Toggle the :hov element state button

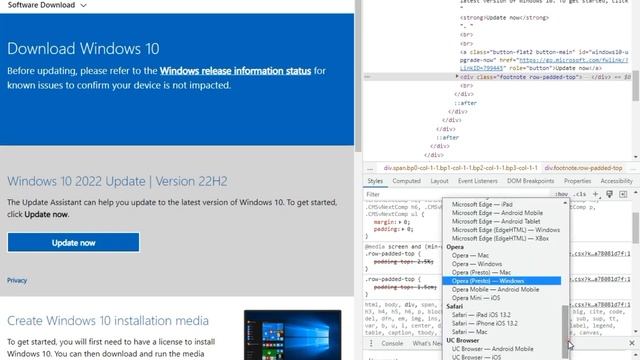[561, 194]
